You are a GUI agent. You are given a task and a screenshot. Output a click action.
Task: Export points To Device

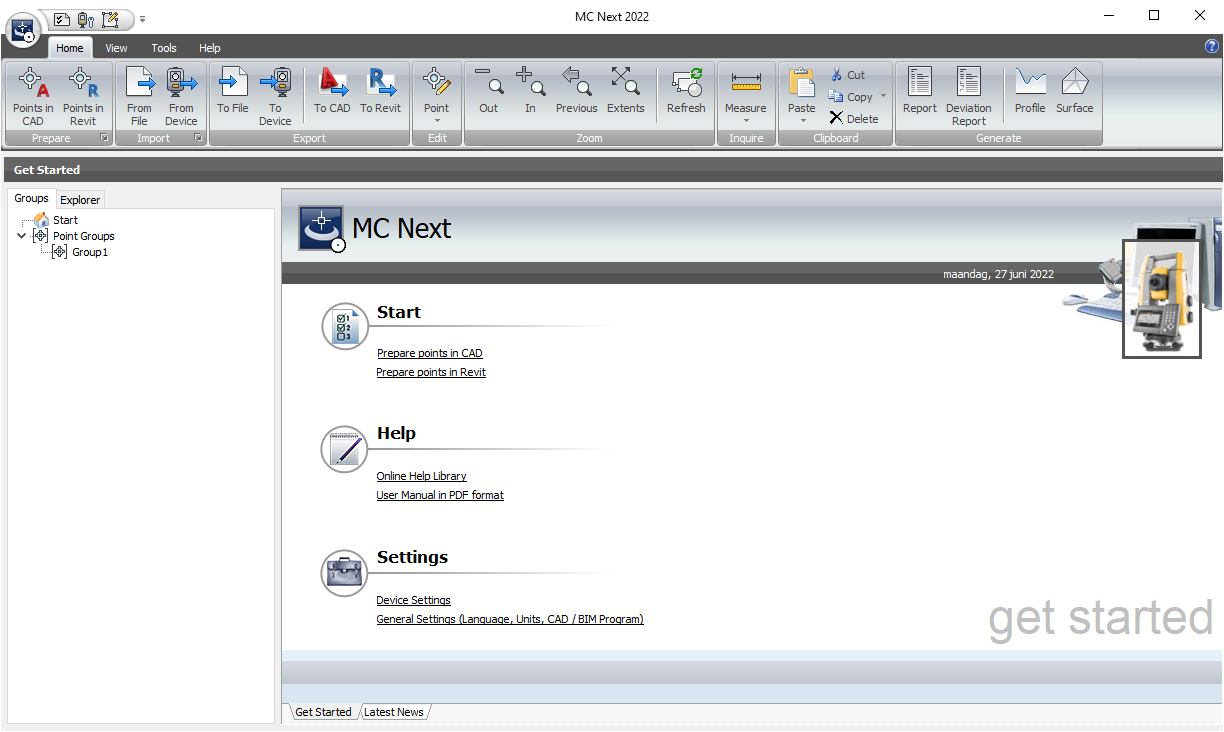(275, 97)
